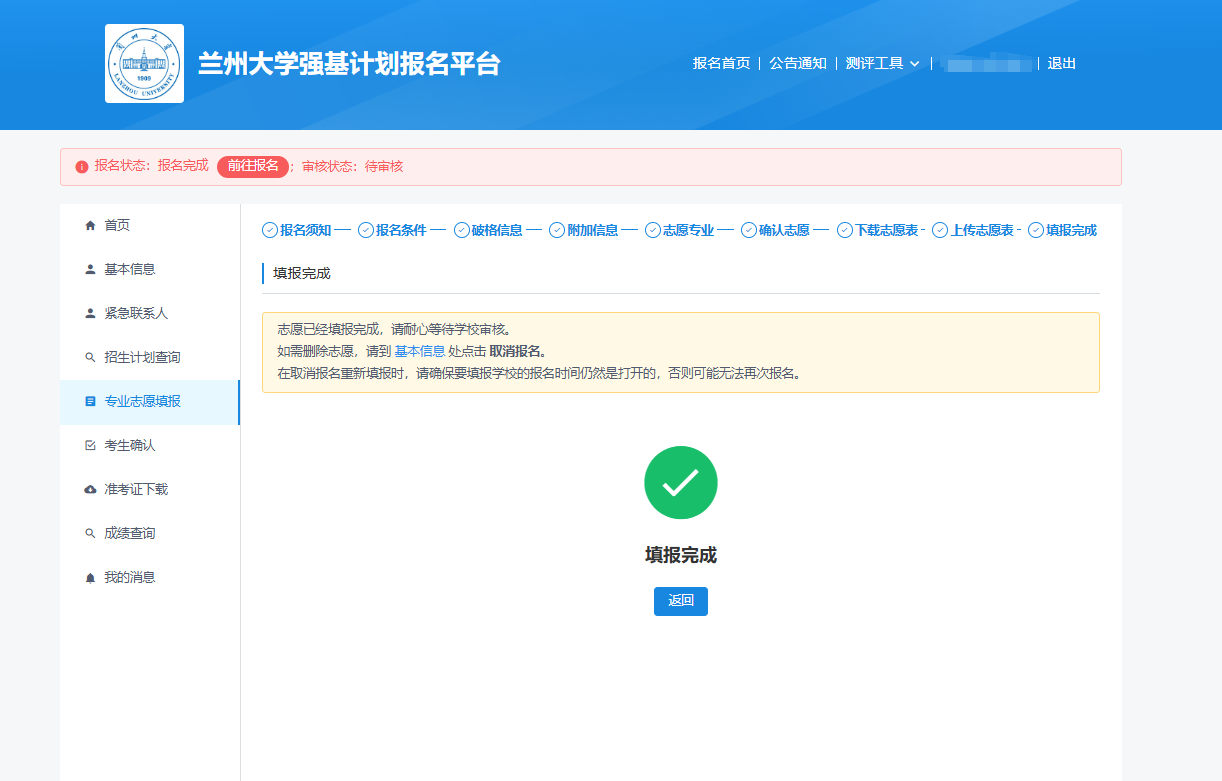Viewport: 1222px width, 781px height.
Task: Open 成绩查询 in the sidebar
Action: [x=130, y=534]
